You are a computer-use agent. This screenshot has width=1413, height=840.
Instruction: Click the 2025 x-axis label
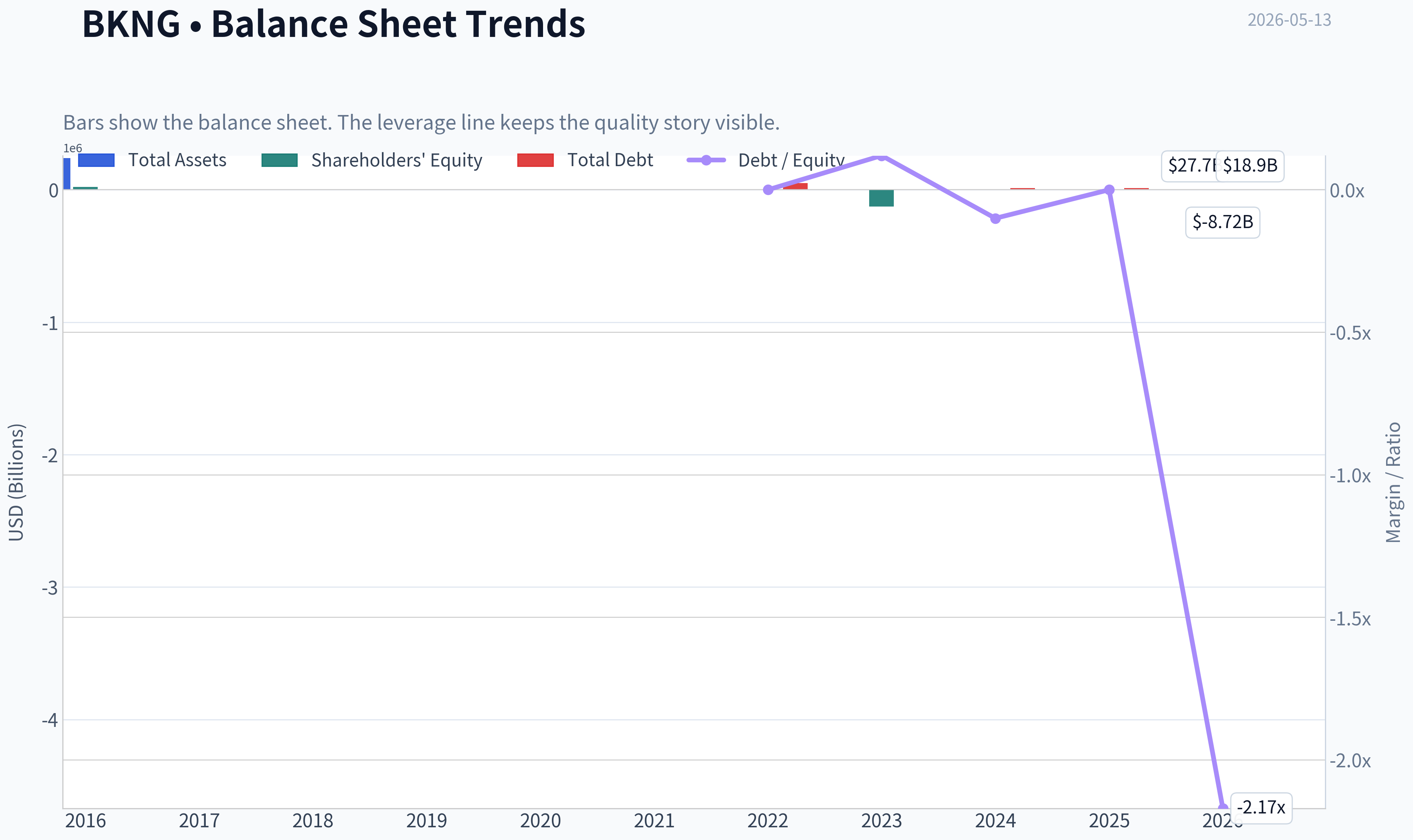pos(1109,821)
